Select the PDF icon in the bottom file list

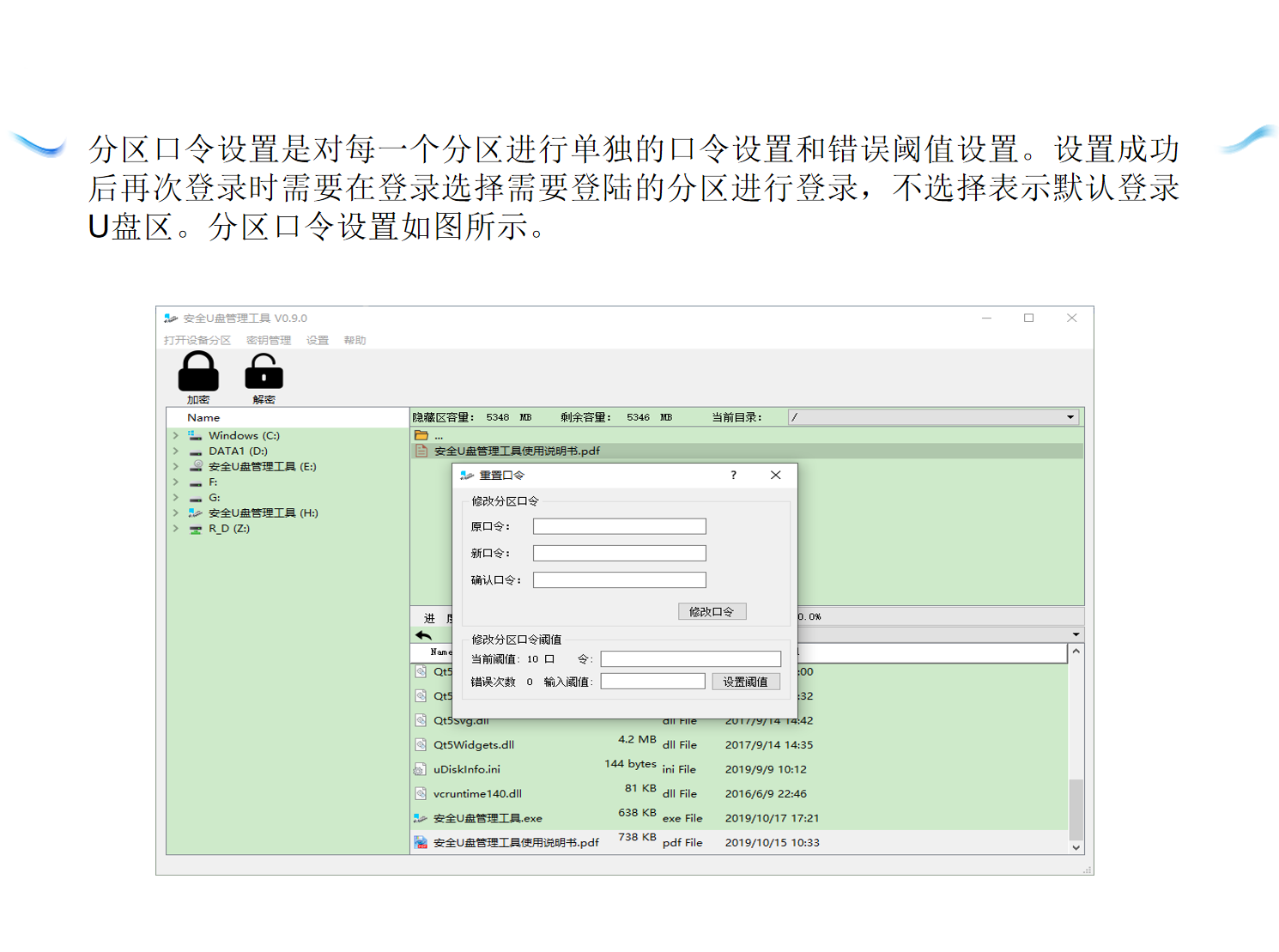tap(421, 843)
